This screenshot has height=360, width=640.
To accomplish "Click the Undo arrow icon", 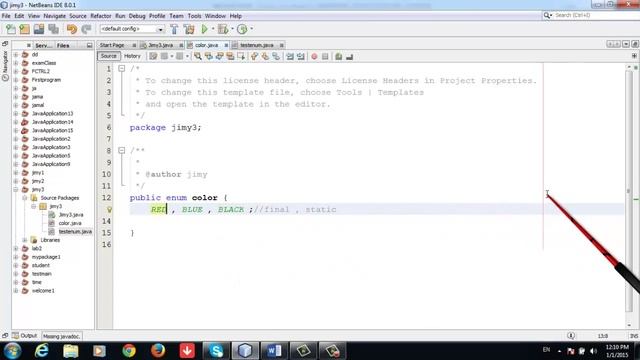I will click(72, 29).
